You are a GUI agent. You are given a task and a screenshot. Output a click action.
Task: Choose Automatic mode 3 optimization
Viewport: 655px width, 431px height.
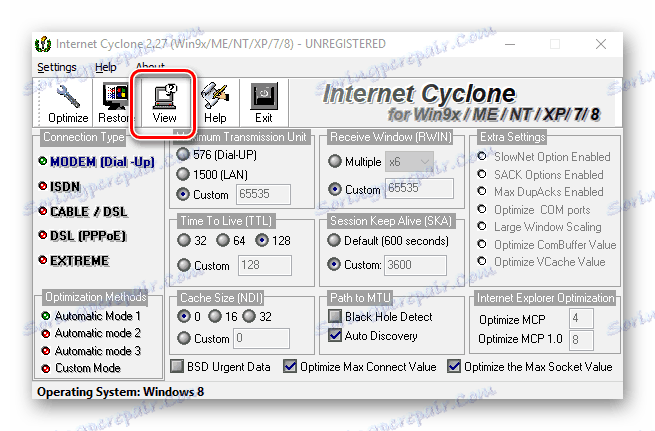point(91,351)
